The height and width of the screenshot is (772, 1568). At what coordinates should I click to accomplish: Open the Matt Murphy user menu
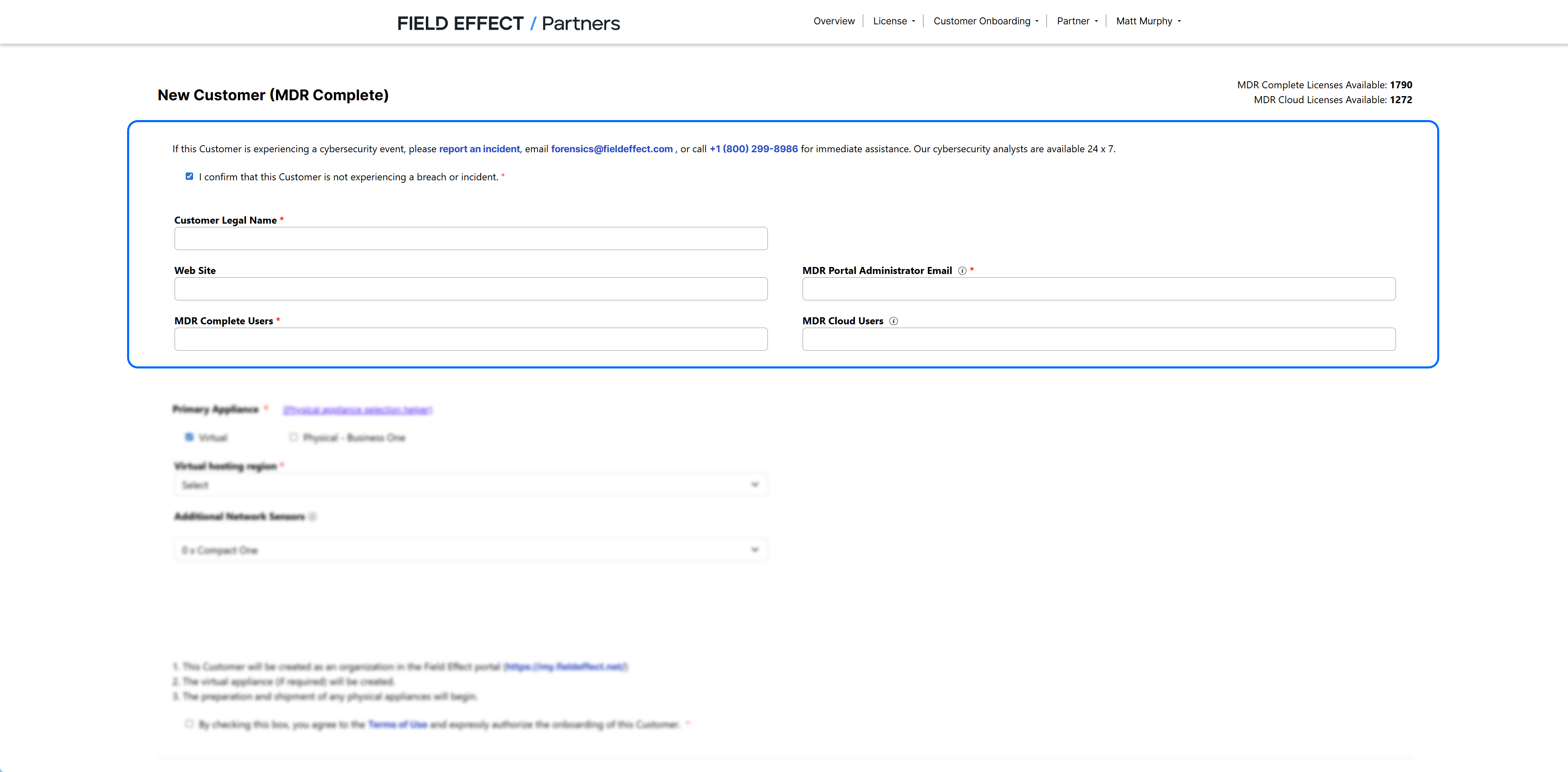[x=1148, y=21]
